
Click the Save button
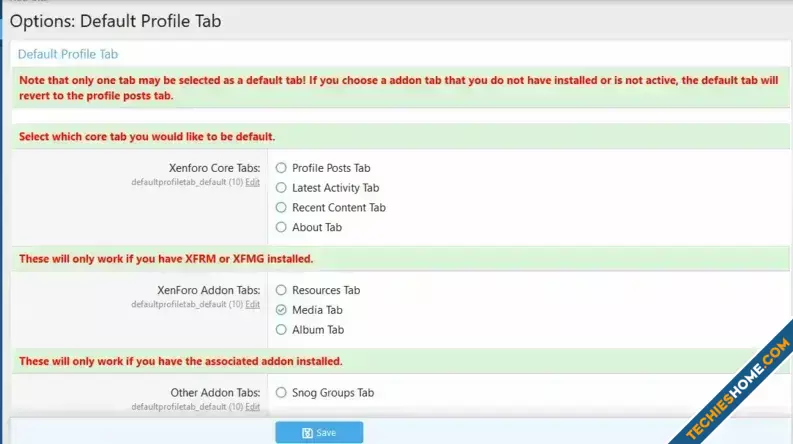(319, 432)
